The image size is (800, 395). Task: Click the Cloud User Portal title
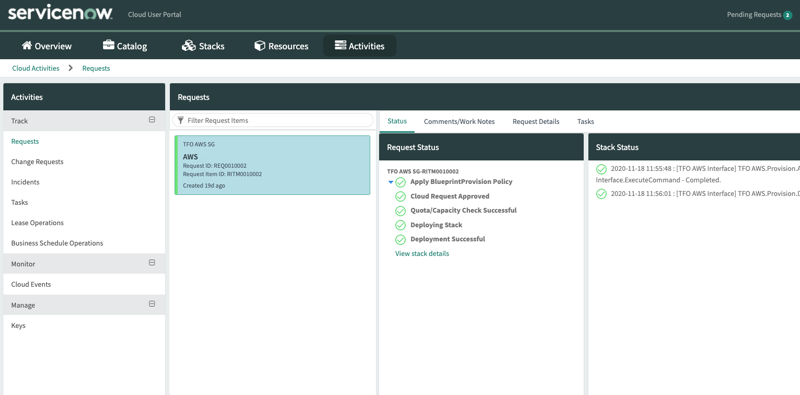point(155,15)
